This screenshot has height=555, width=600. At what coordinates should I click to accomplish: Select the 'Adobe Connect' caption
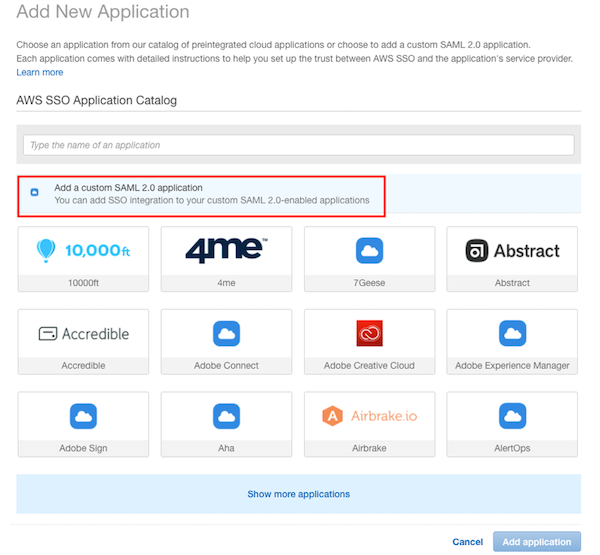227,366
